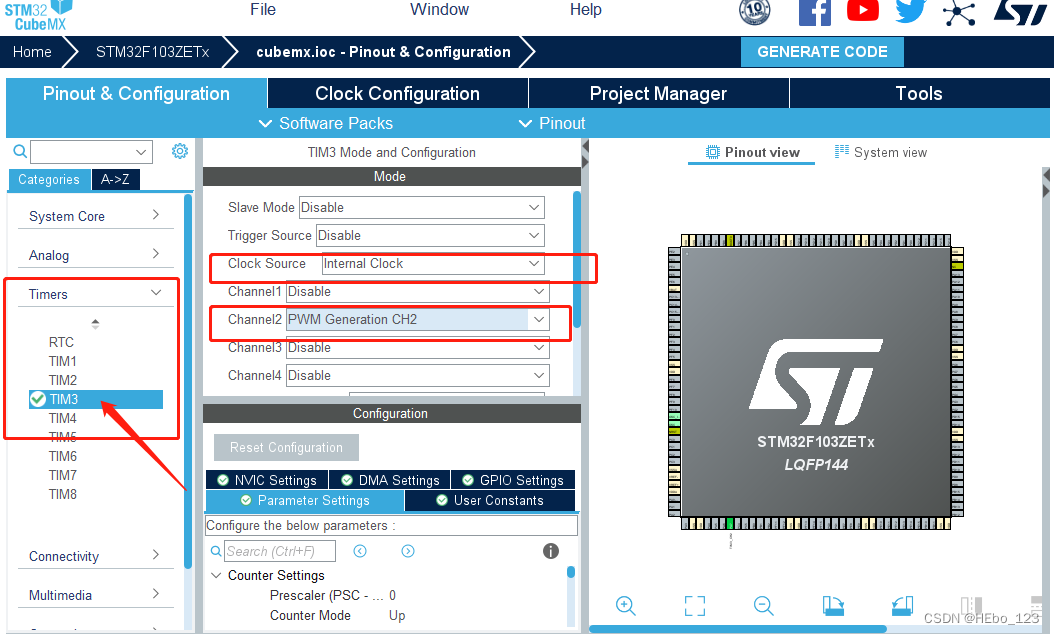Open the Window menu

440,9
